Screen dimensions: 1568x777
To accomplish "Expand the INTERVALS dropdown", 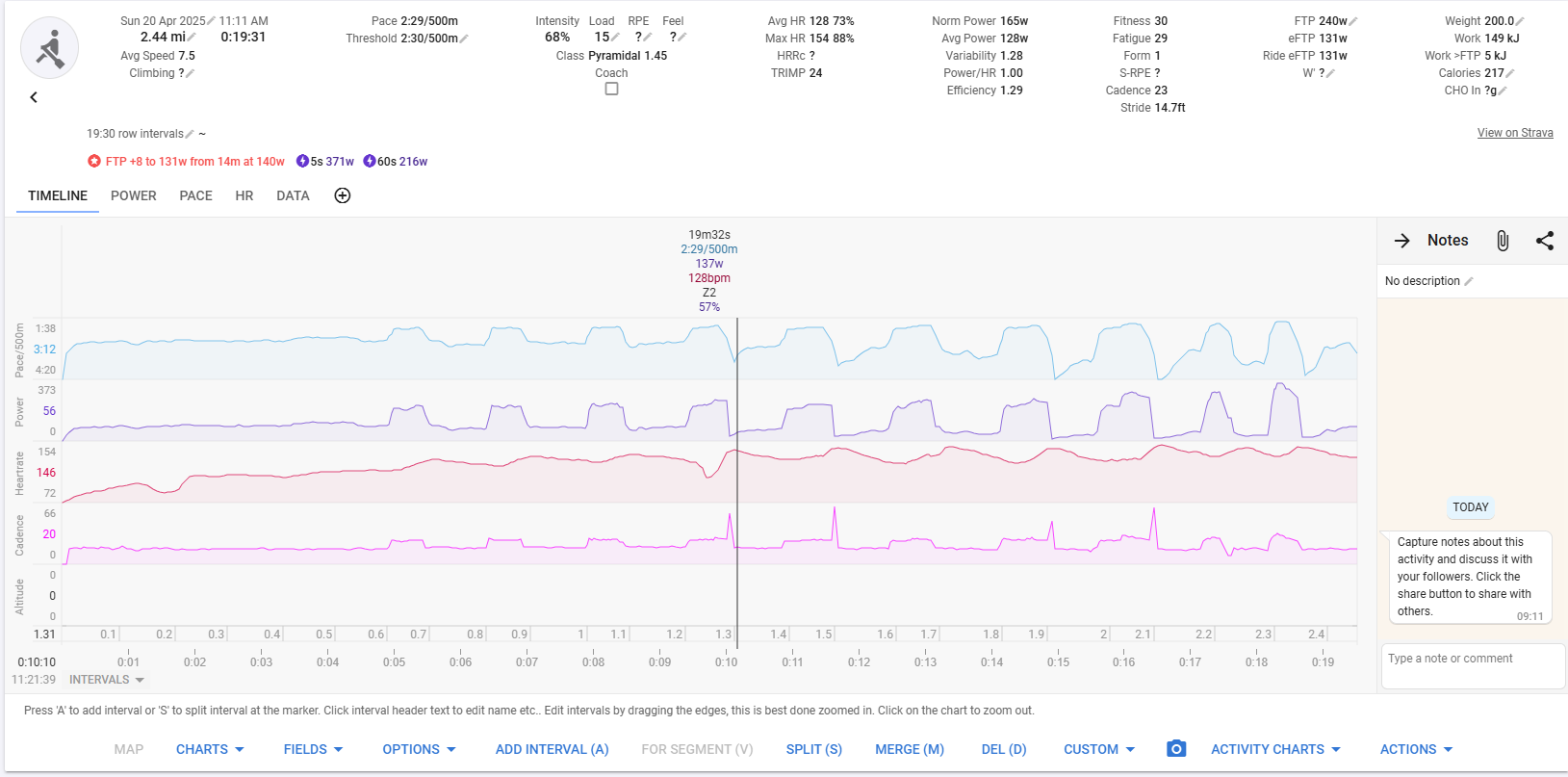I will [107, 680].
